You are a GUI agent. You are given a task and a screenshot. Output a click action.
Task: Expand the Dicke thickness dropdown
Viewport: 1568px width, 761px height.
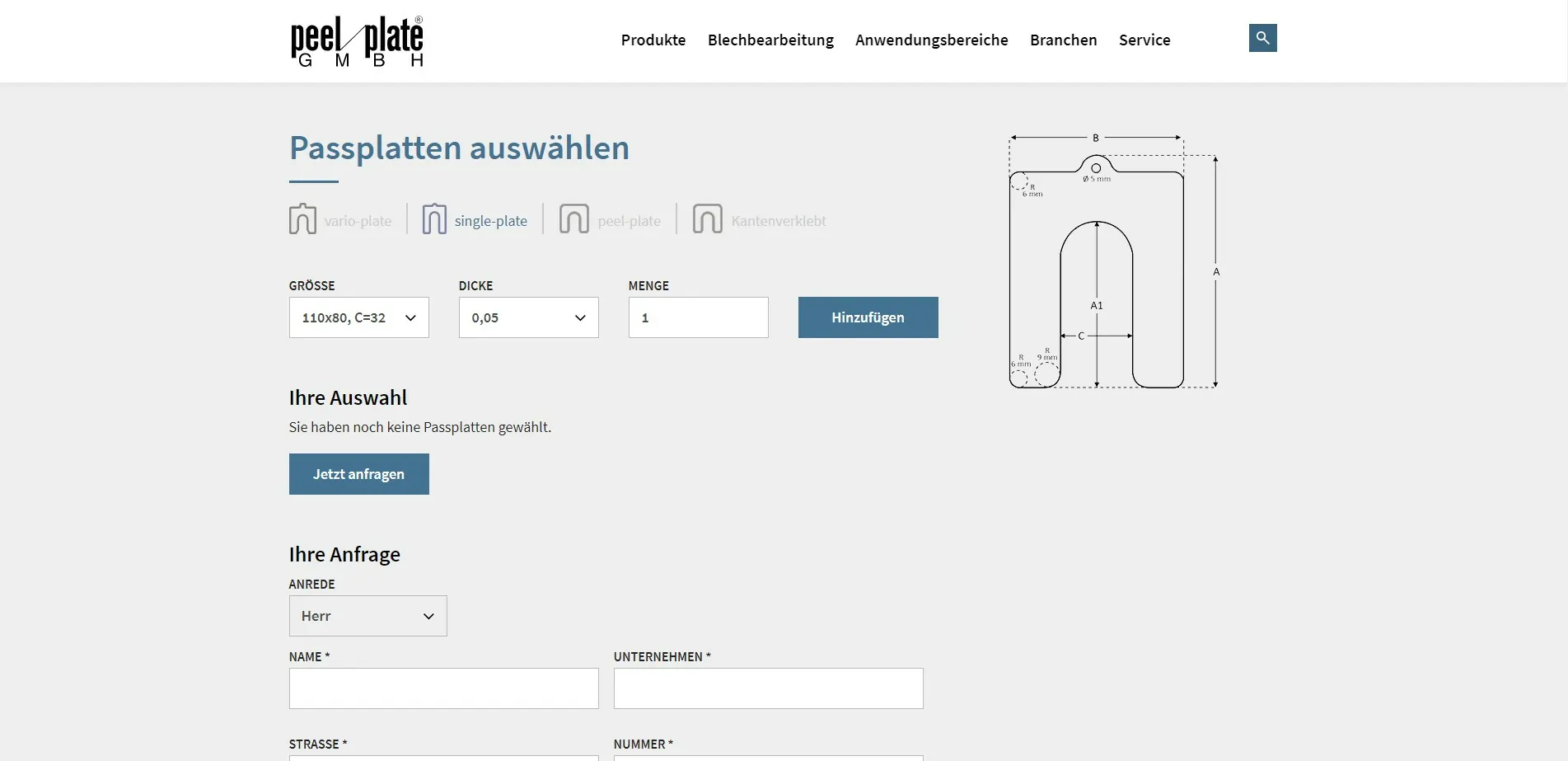(528, 317)
